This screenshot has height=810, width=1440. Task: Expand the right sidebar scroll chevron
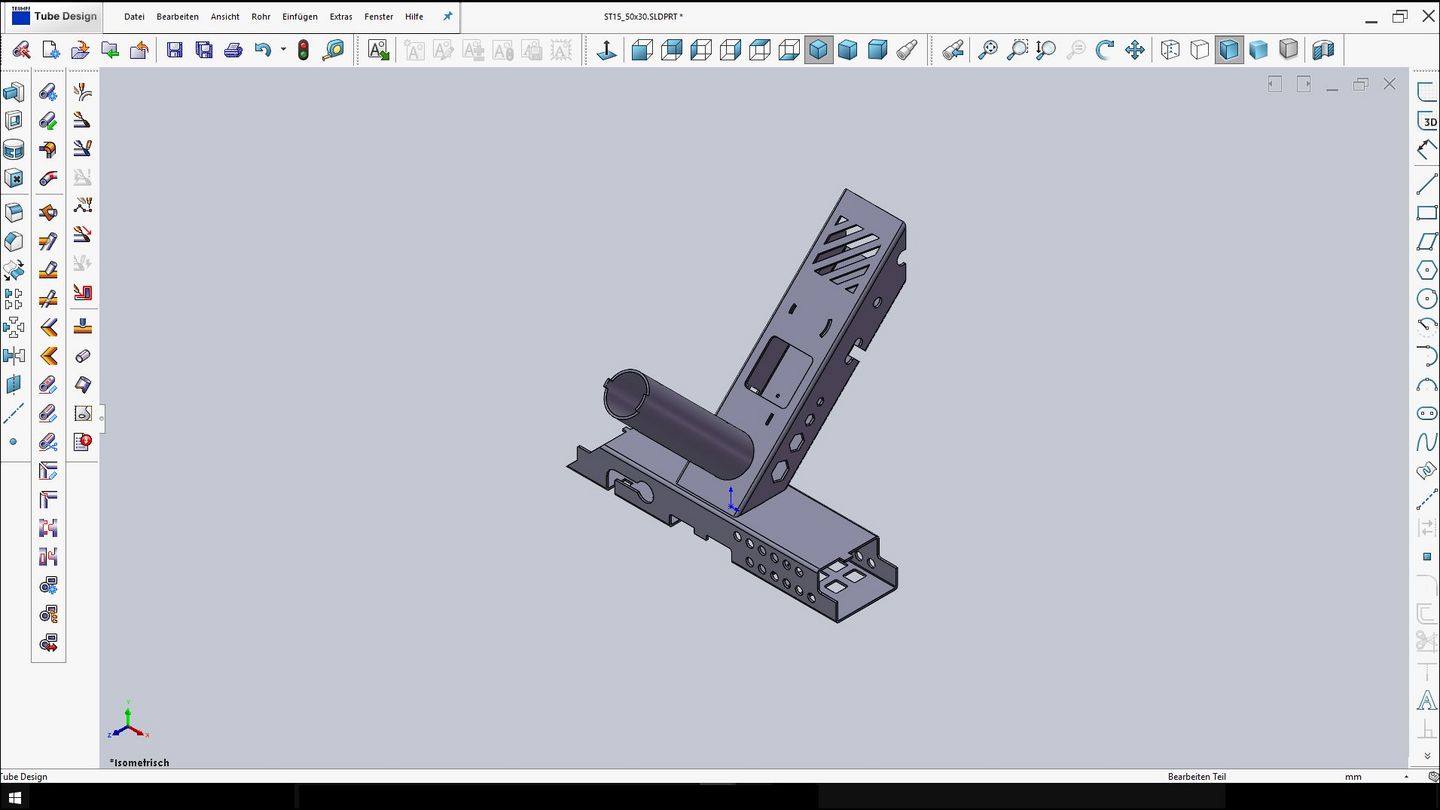click(x=1426, y=757)
